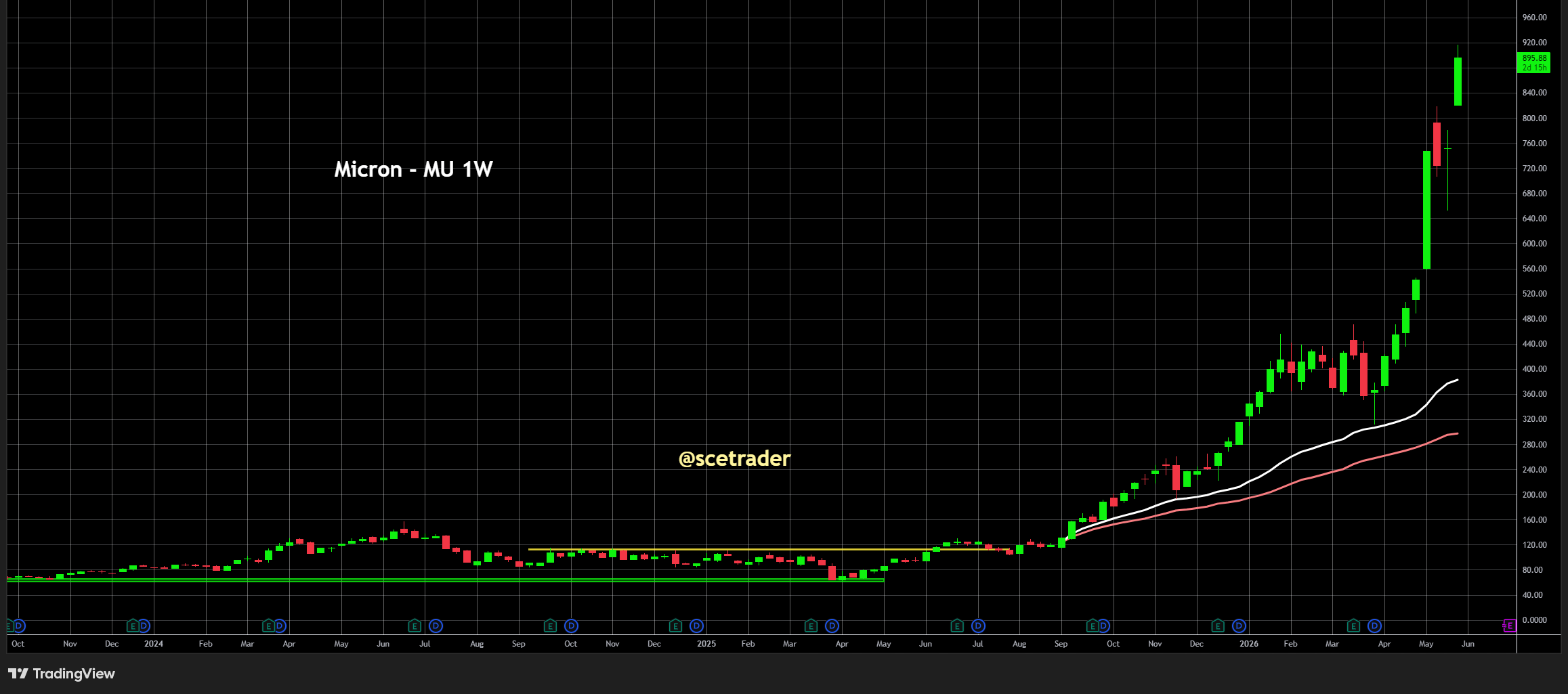Screen dimensions: 1568x694
Task: Open the late June 2024 earnings E marker
Action: tap(415, 626)
